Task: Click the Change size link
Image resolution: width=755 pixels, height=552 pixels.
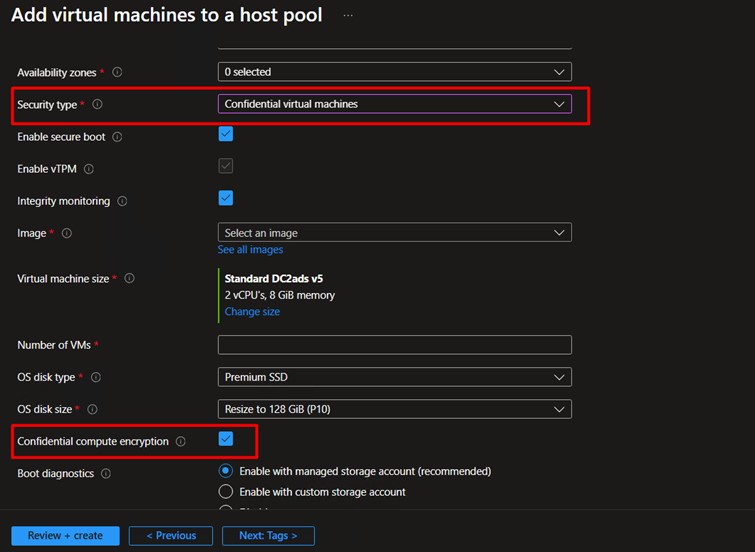Action: coord(252,312)
